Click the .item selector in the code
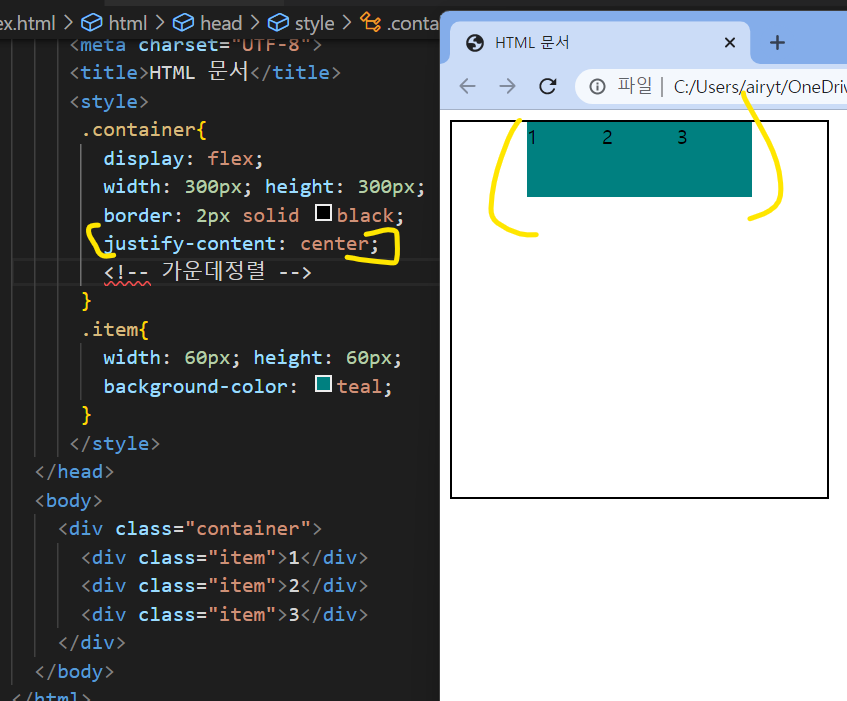 110,329
